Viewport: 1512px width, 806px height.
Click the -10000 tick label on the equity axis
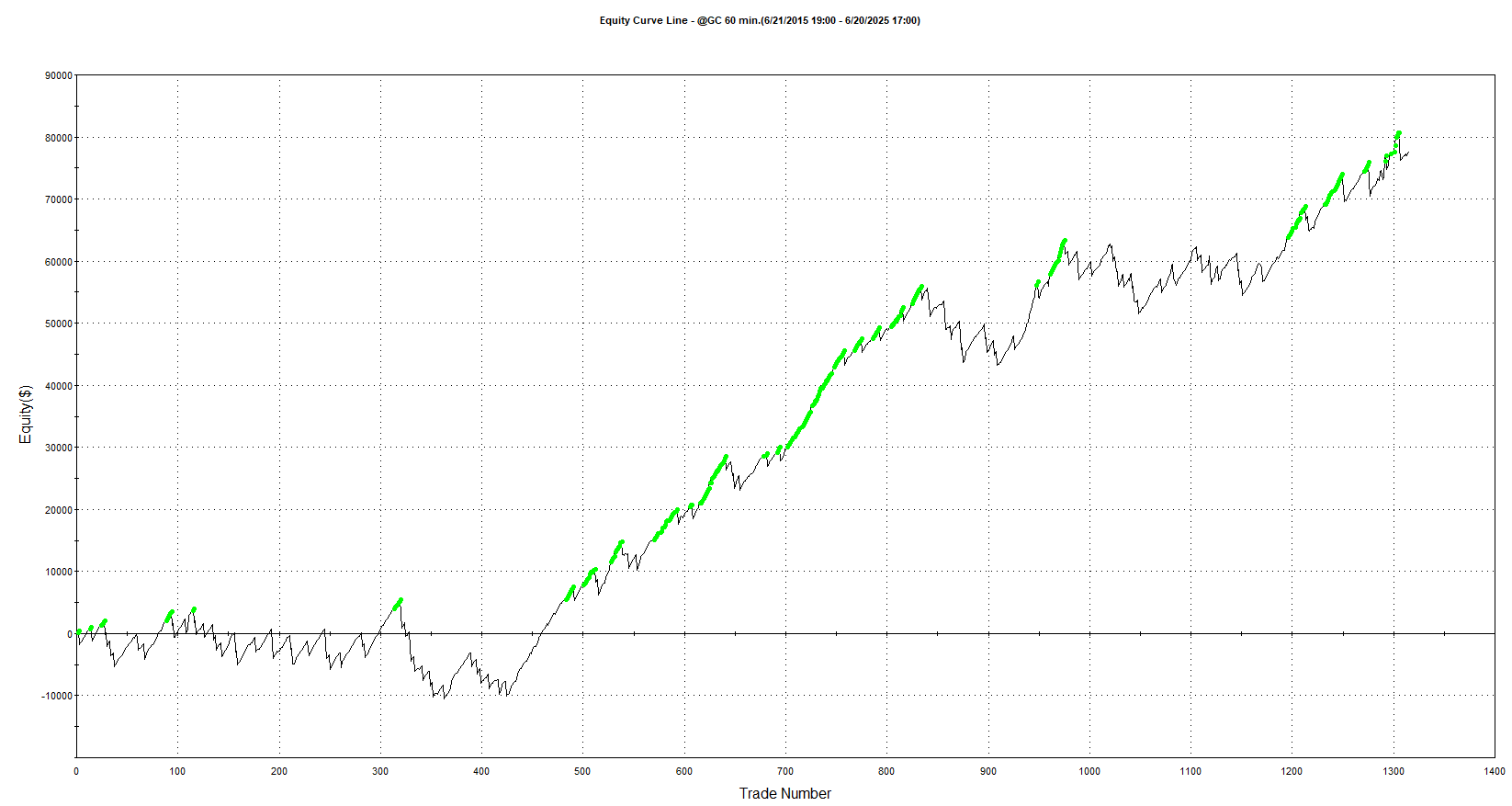[57, 696]
